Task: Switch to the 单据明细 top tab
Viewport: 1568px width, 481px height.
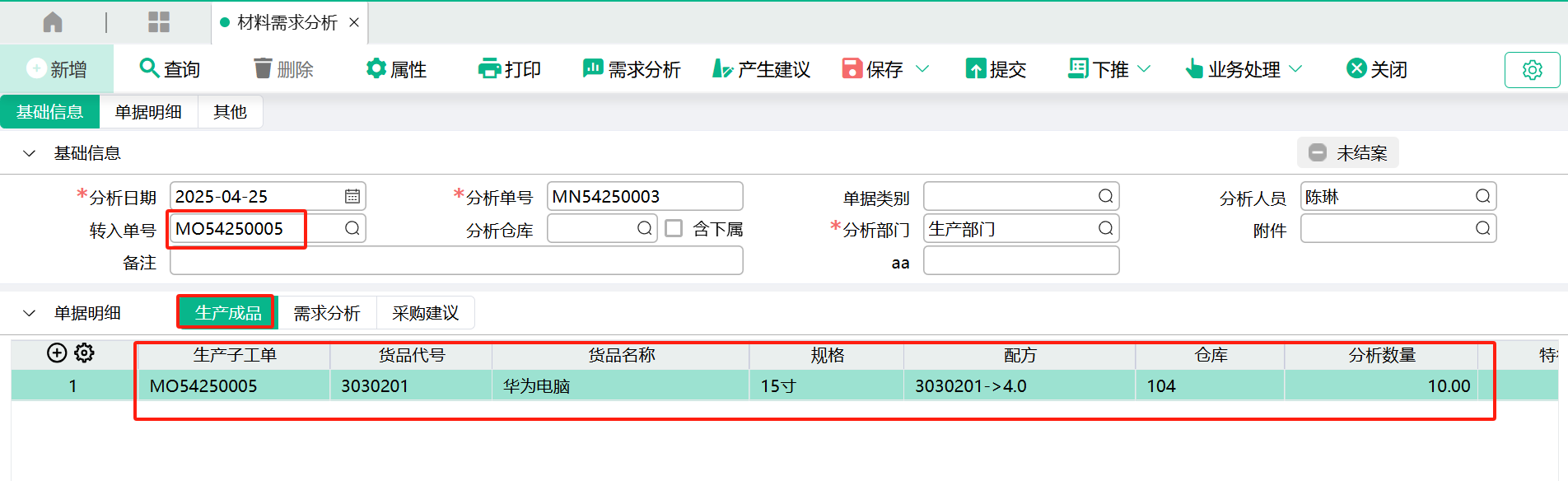Action: pos(148,112)
